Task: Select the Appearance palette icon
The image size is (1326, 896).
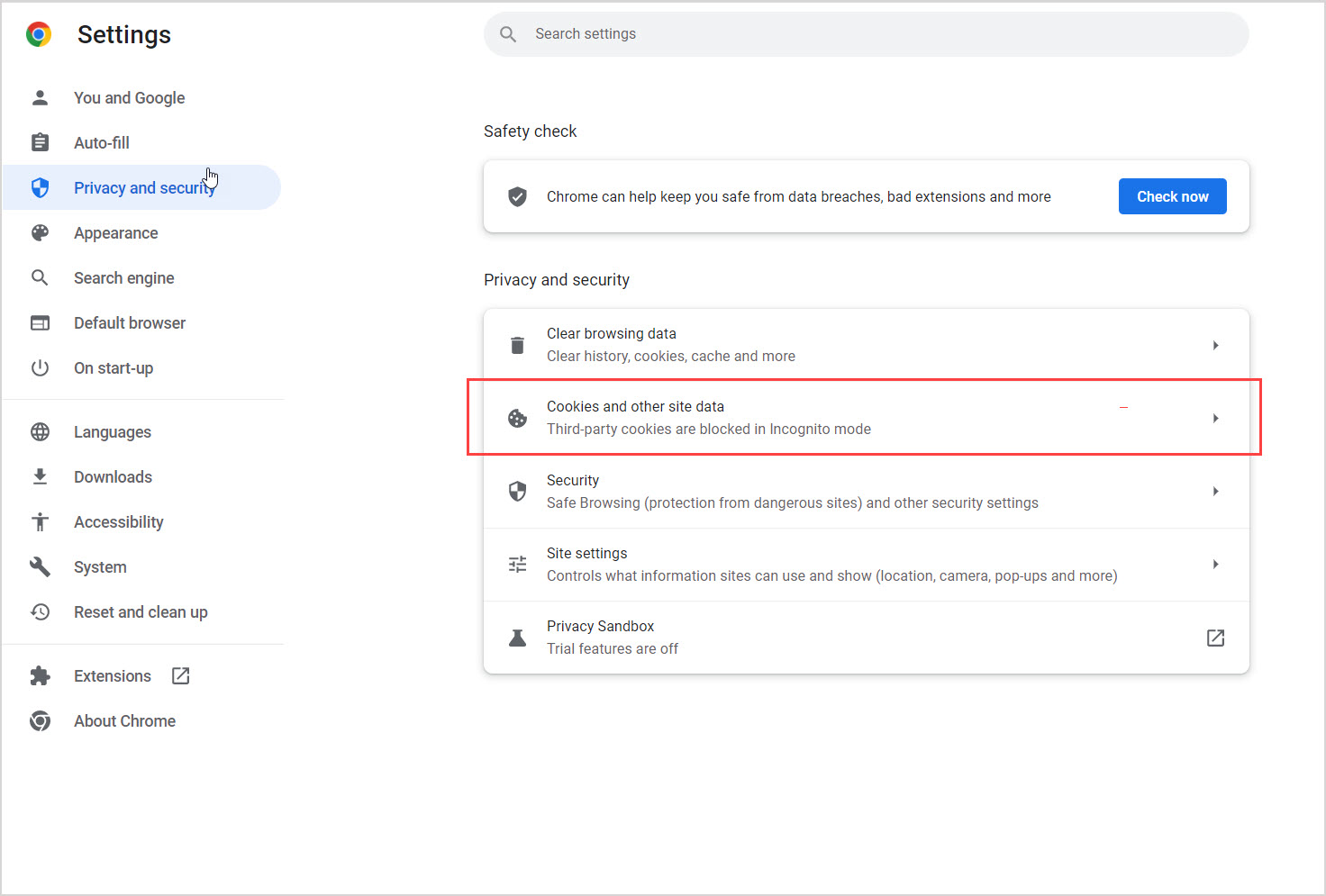Action: point(40,232)
